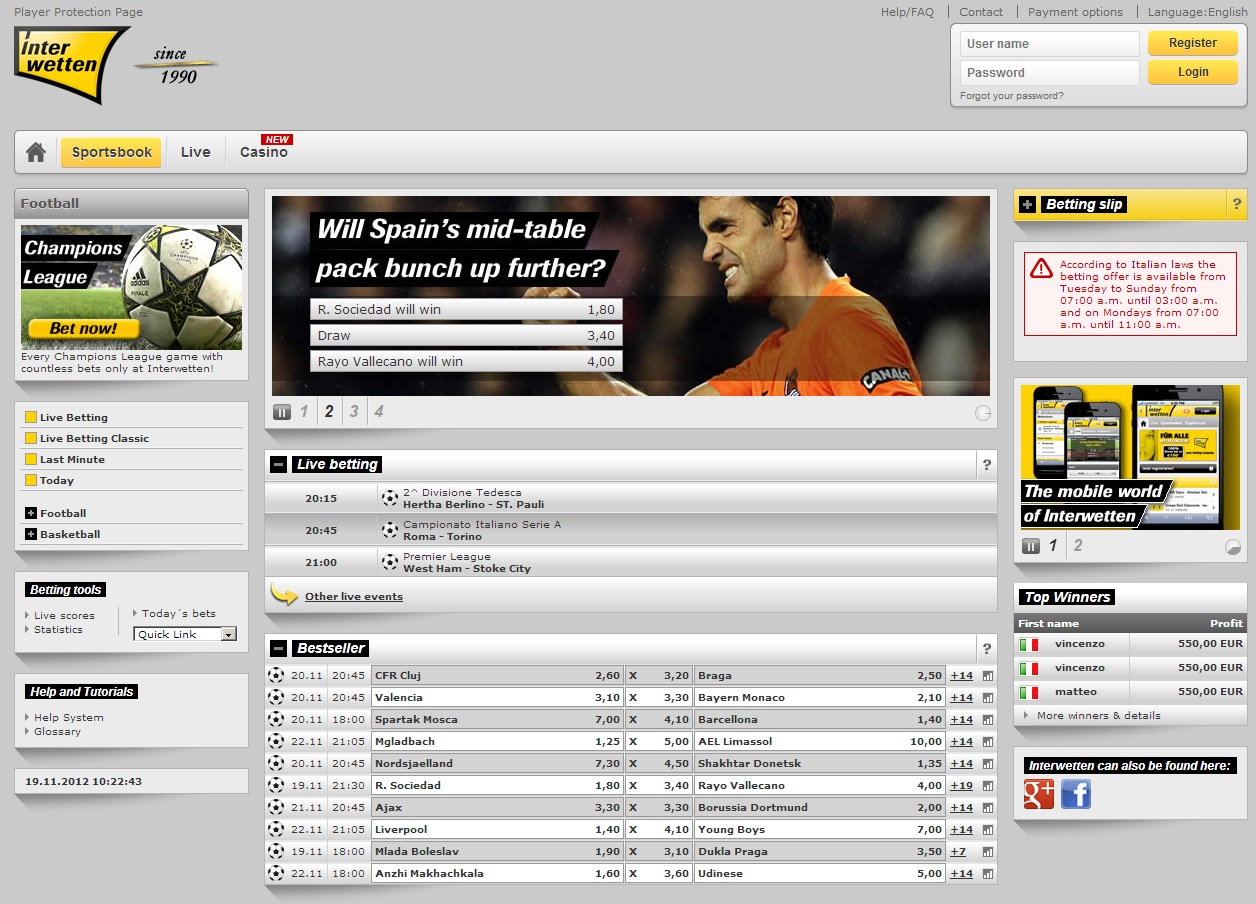Open help for Live betting panel
Screen dimensions: 1256x904
(987, 464)
